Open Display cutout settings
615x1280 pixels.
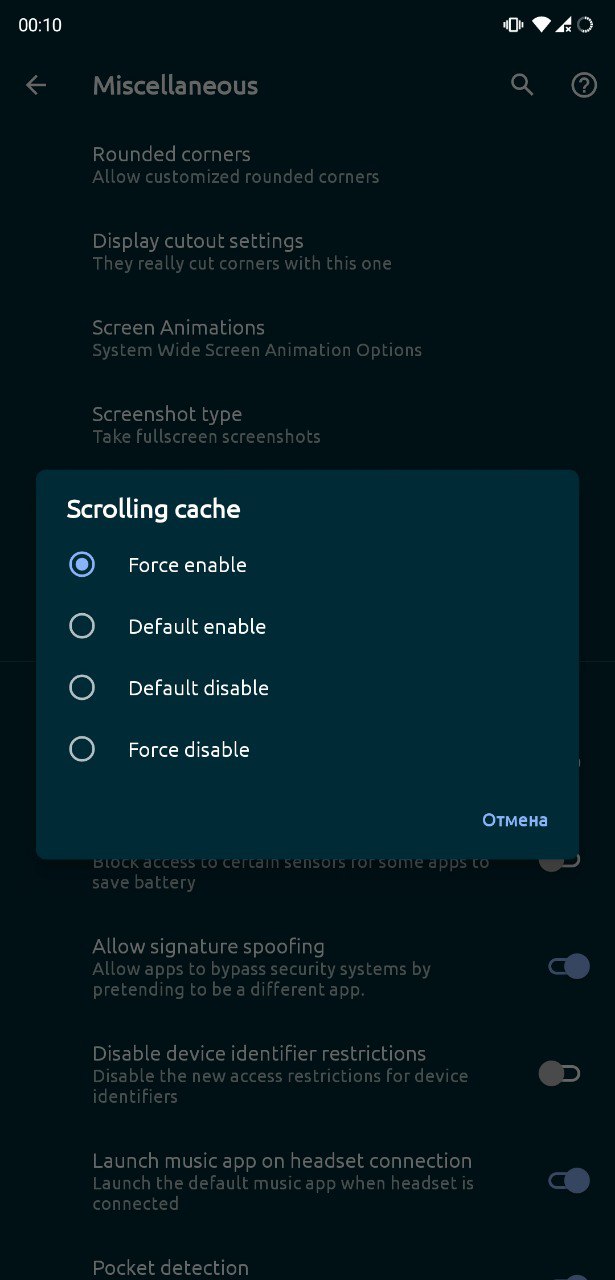[307, 252]
